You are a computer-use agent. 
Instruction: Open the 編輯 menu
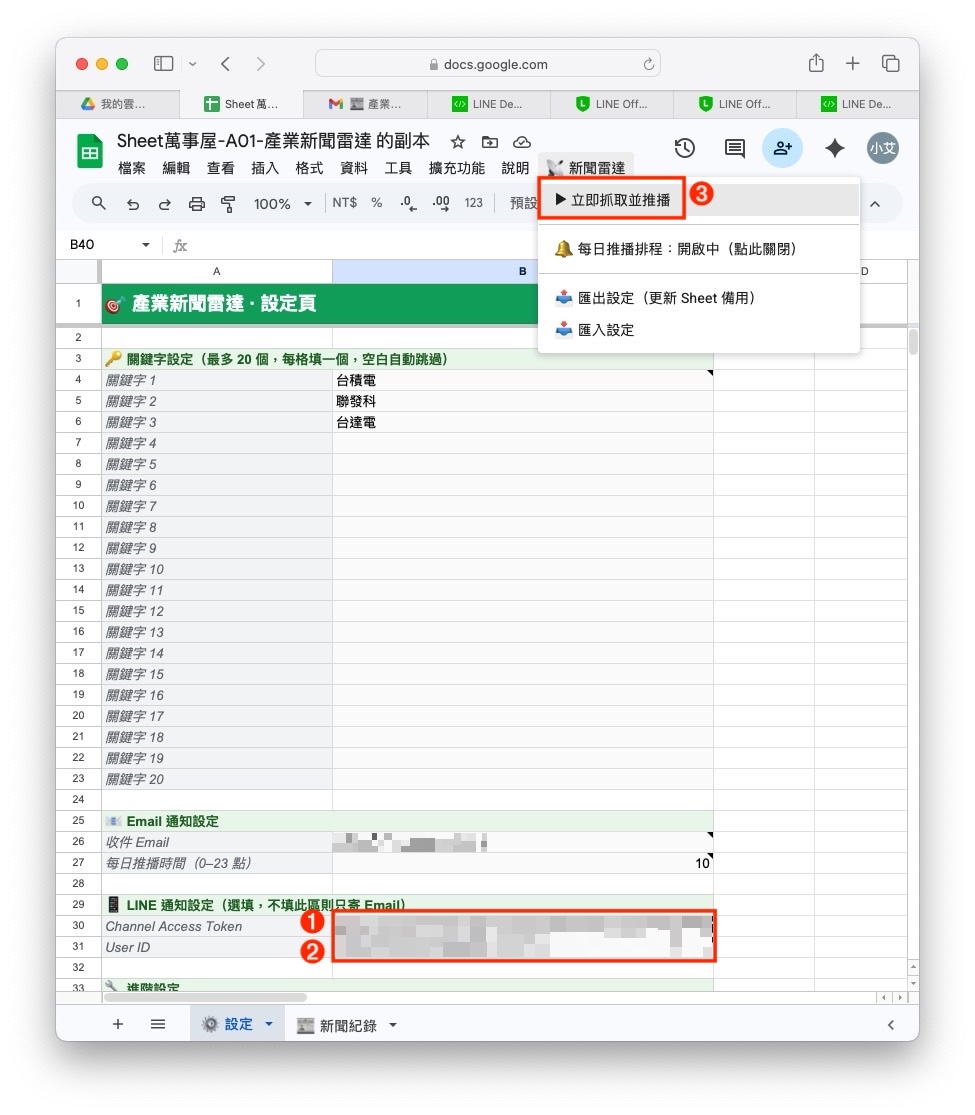pos(176,168)
